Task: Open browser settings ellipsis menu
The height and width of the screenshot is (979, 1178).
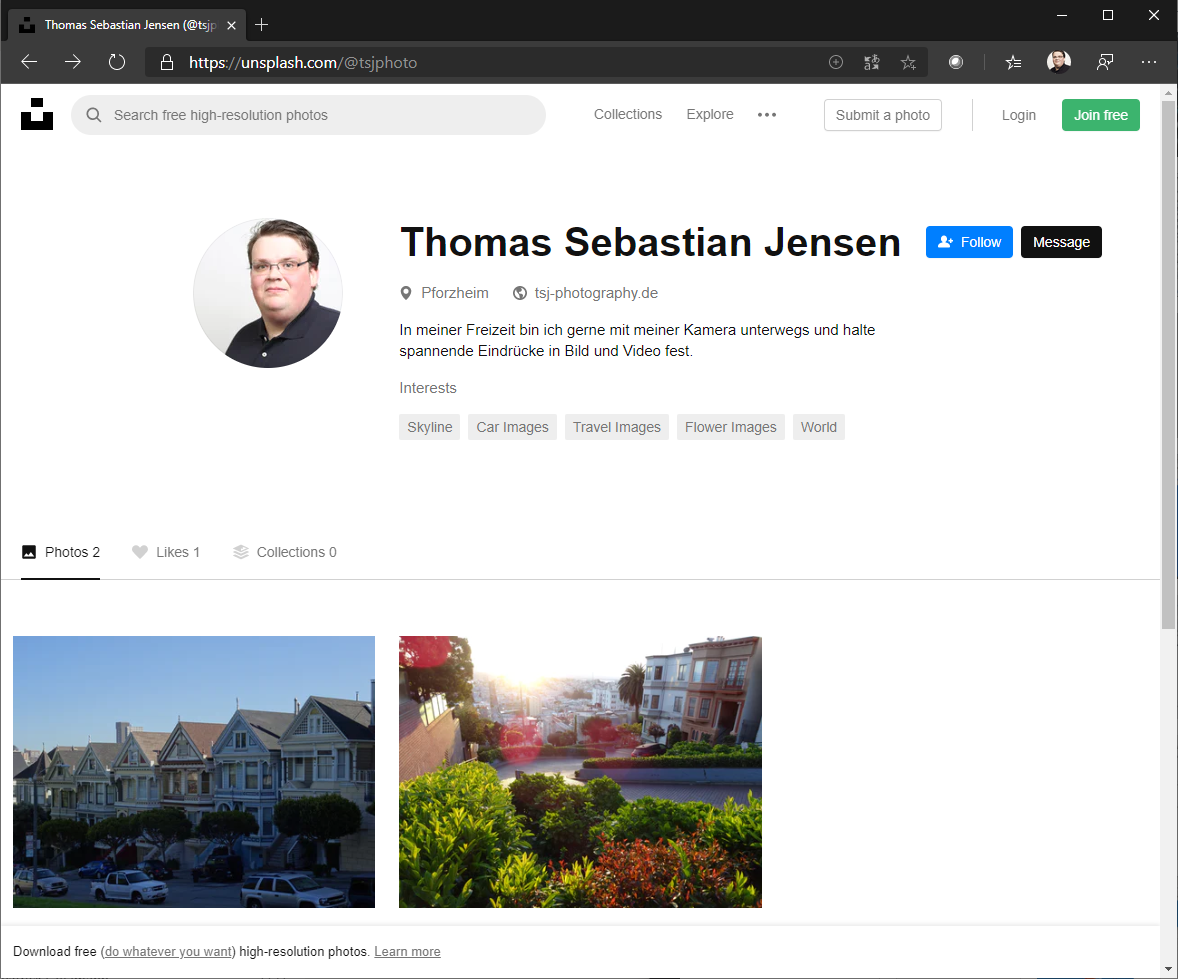Action: (1148, 62)
